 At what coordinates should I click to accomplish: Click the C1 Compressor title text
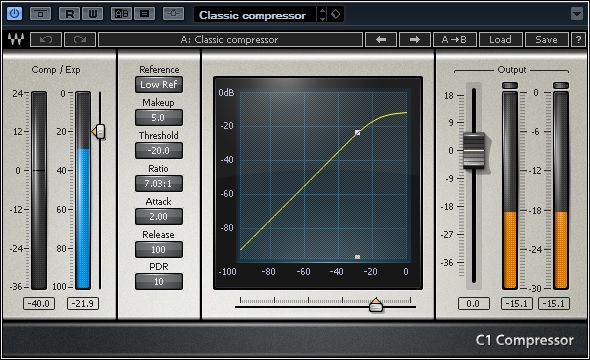pos(525,340)
